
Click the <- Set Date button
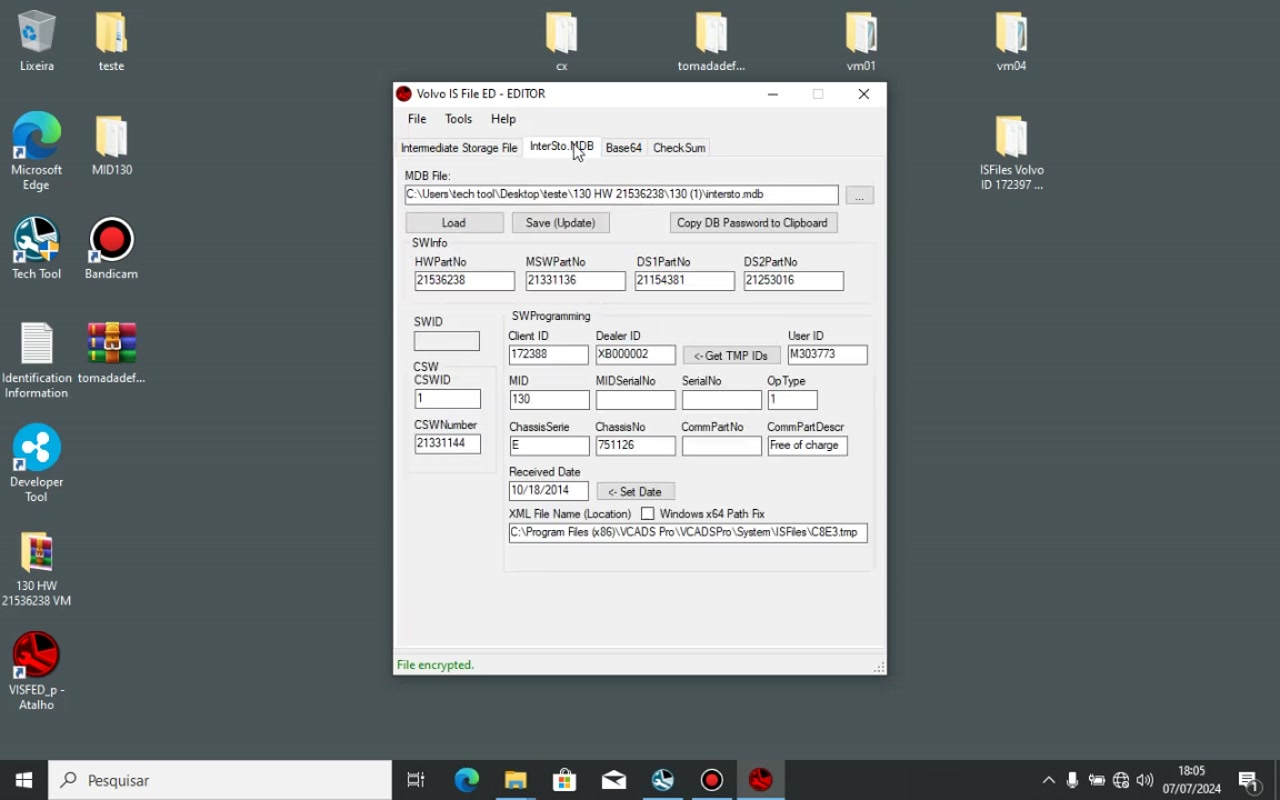(635, 491)
